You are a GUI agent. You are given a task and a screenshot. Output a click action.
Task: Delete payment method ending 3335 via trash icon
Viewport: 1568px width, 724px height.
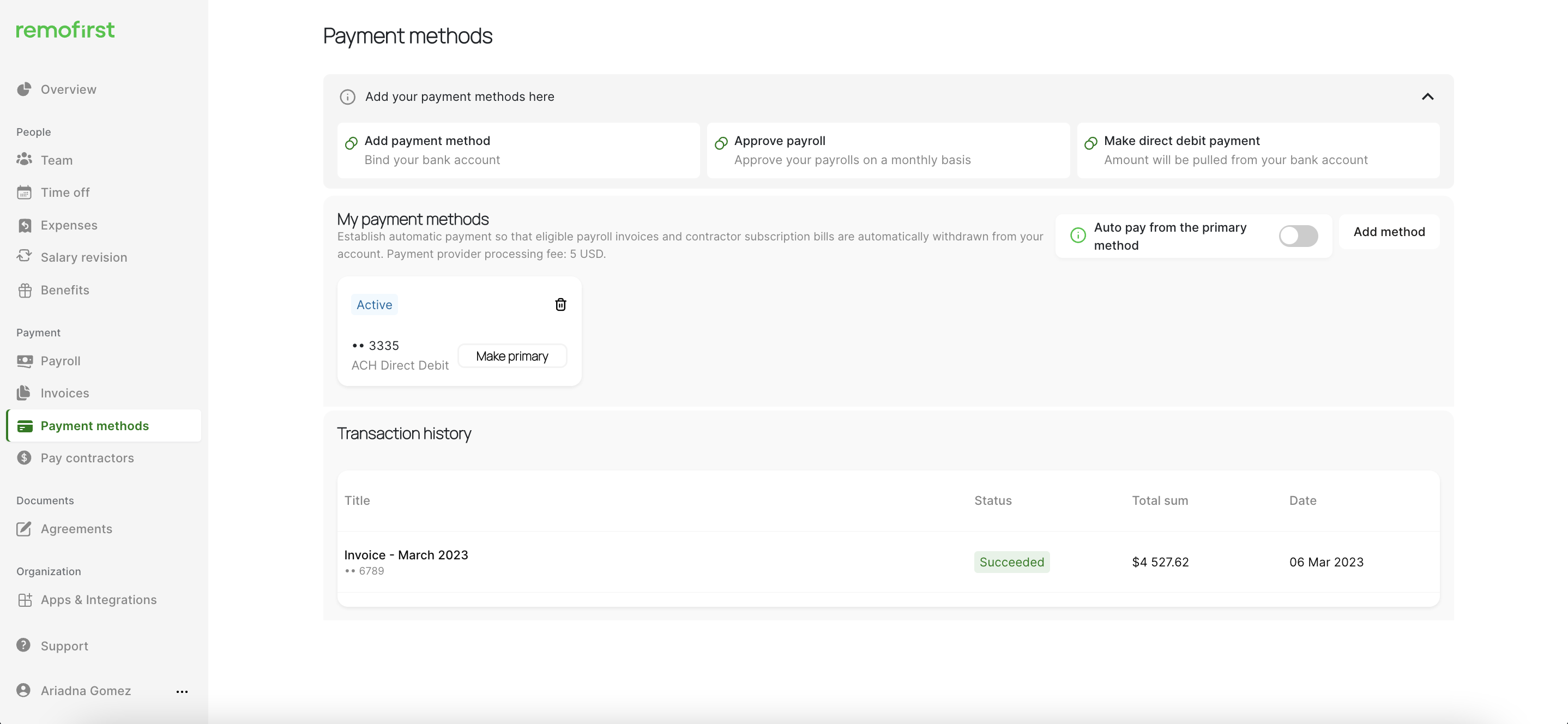point(560,304)
